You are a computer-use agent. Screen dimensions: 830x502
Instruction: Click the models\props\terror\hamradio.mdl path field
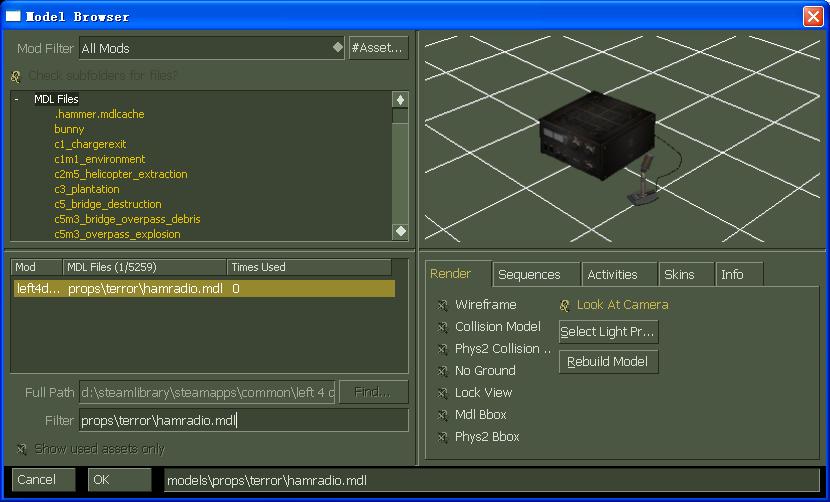491,480
